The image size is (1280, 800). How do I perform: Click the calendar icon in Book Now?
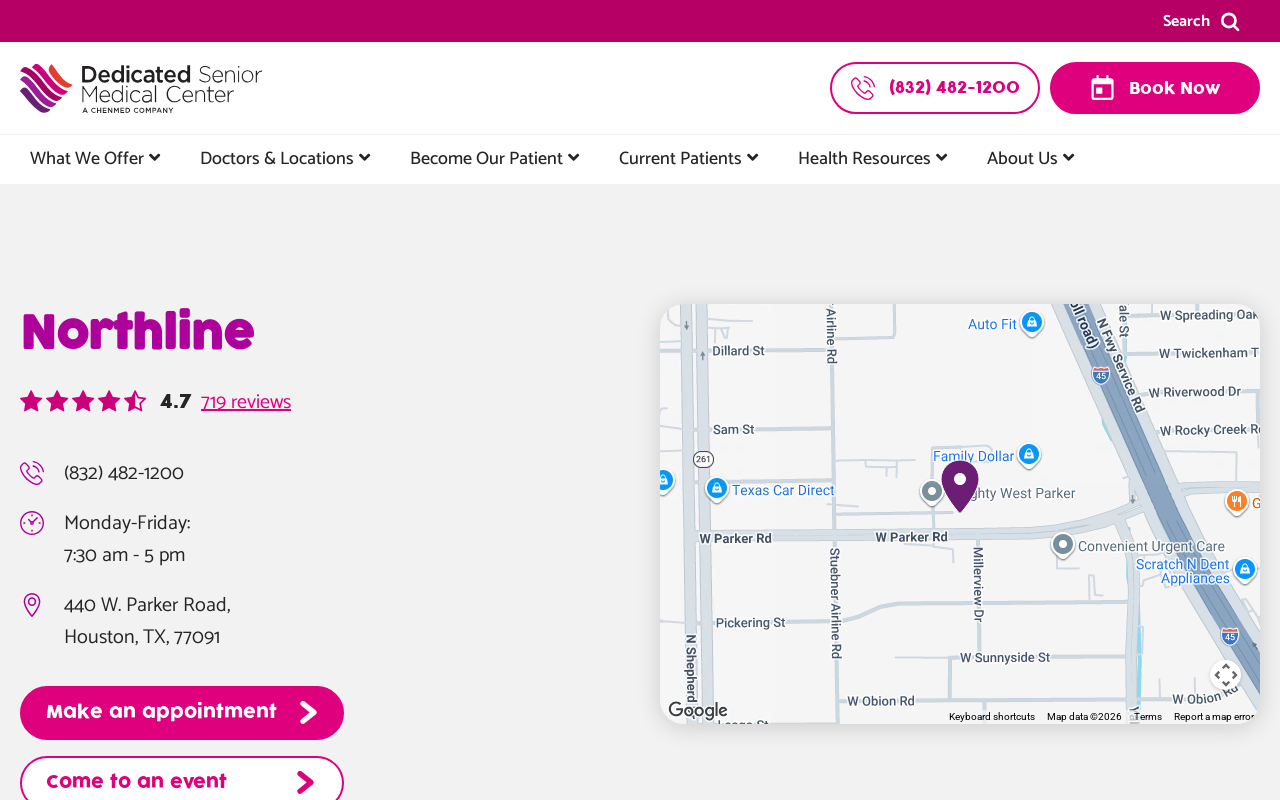click(1102, 88)
